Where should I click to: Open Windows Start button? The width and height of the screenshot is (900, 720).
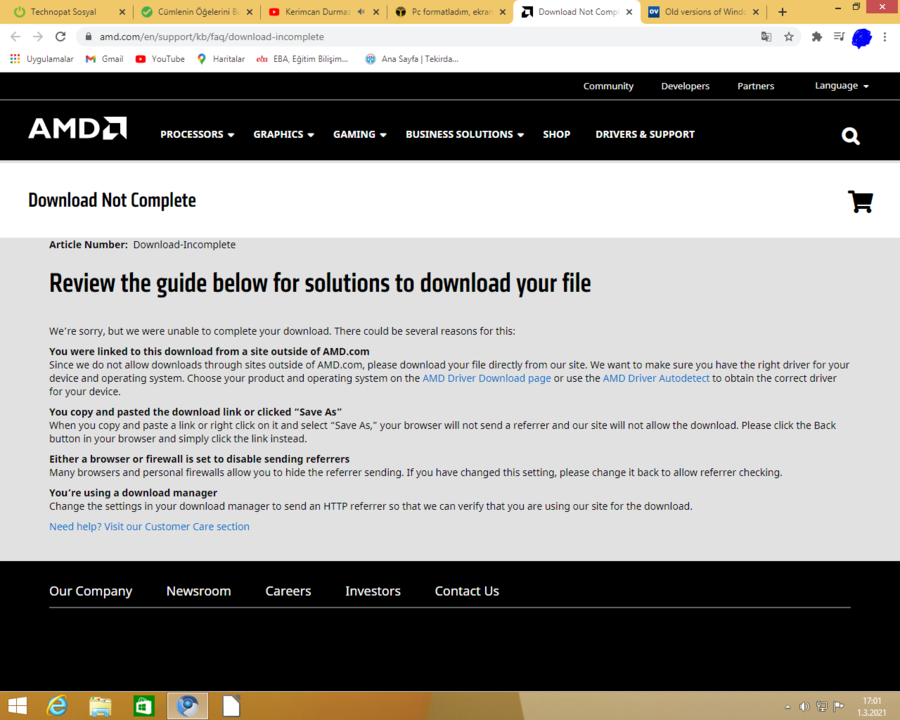pos(17,706)
